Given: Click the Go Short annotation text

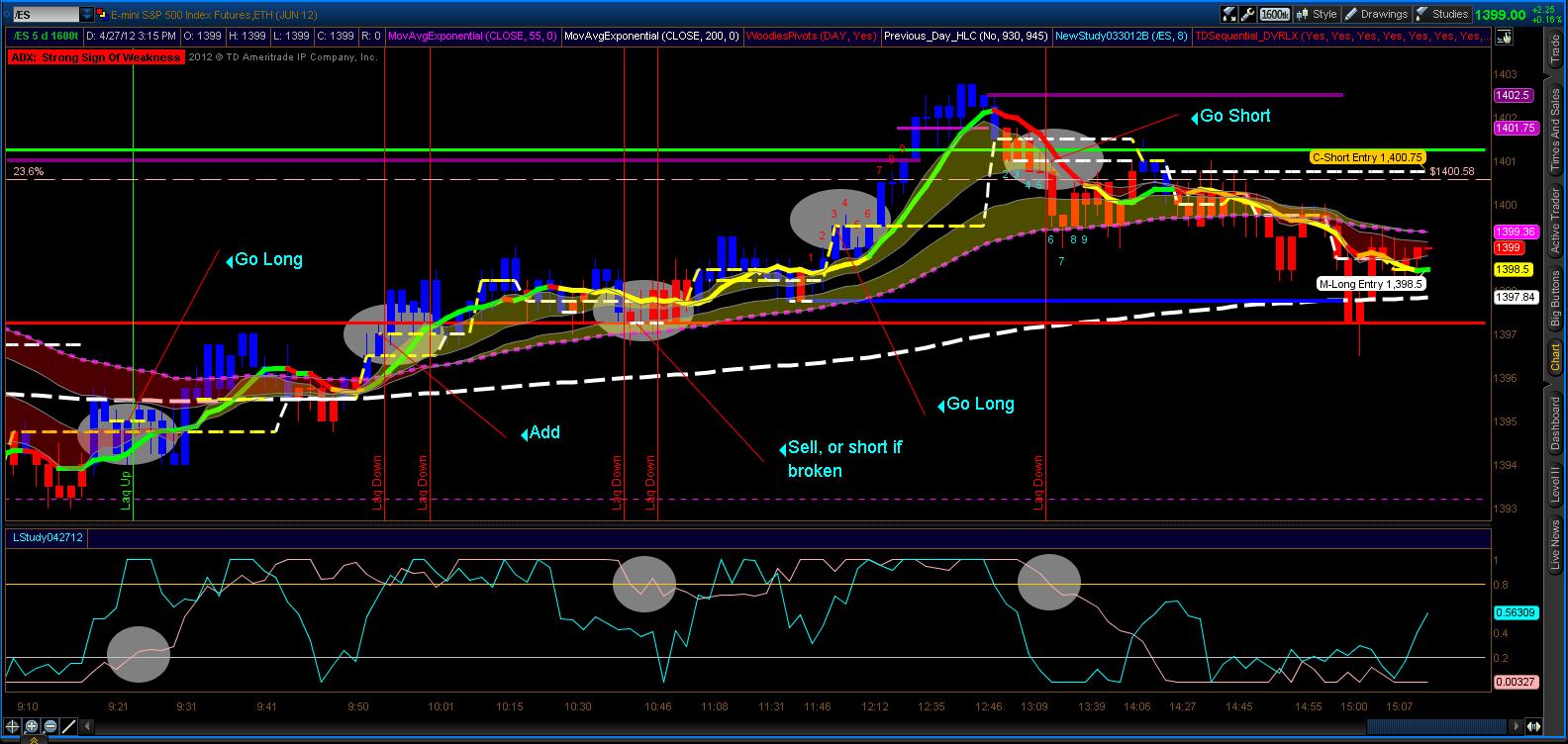Looking at the screenshot, I should click(x=1234, y=116).
